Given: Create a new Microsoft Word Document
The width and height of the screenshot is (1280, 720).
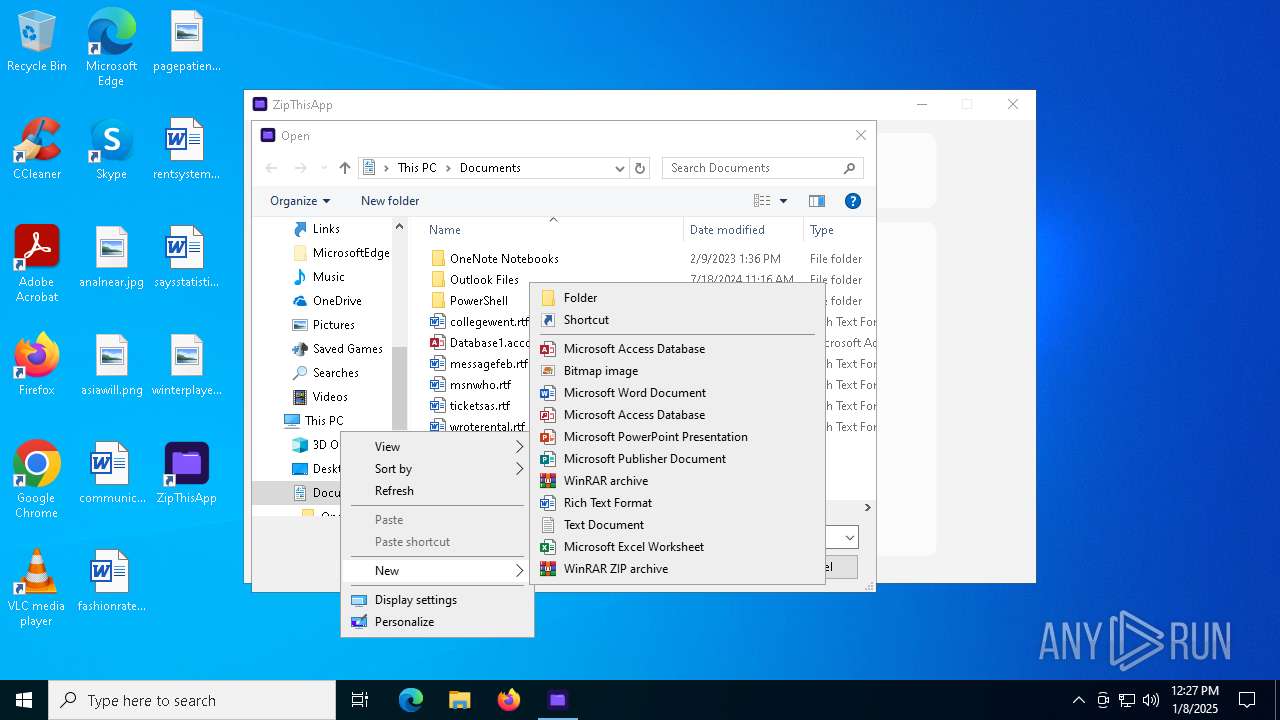Looking at the screenshot, I should coord(676,393).
